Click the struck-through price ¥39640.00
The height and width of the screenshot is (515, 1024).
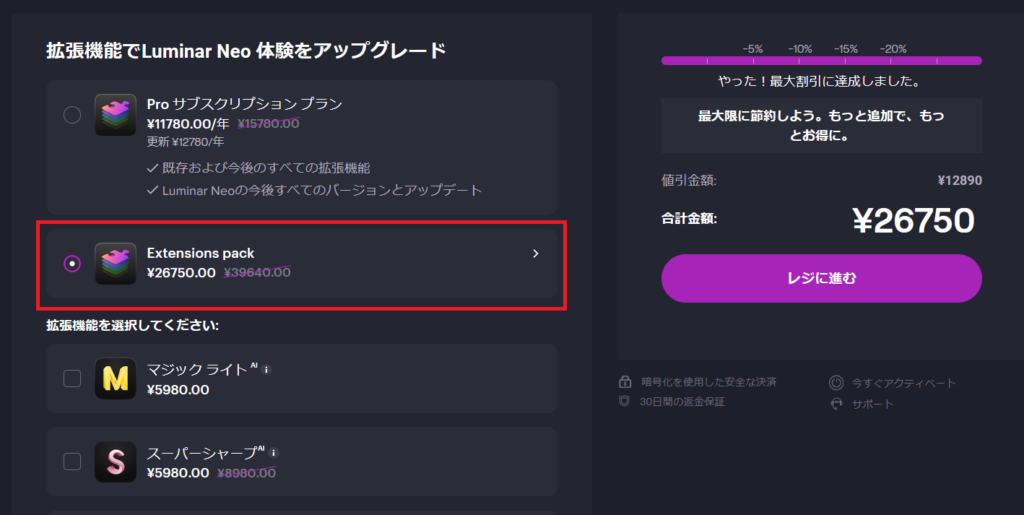click(x=257, y=272)
